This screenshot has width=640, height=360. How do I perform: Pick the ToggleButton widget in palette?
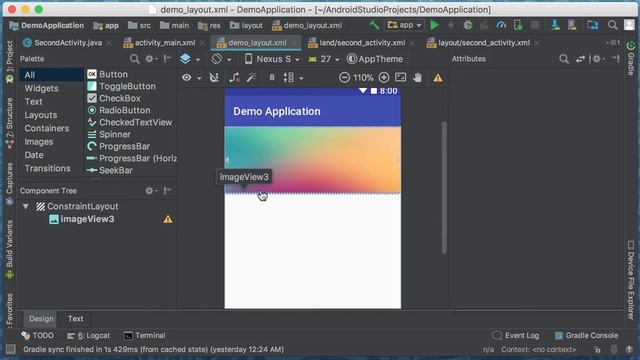pos(122,87)
